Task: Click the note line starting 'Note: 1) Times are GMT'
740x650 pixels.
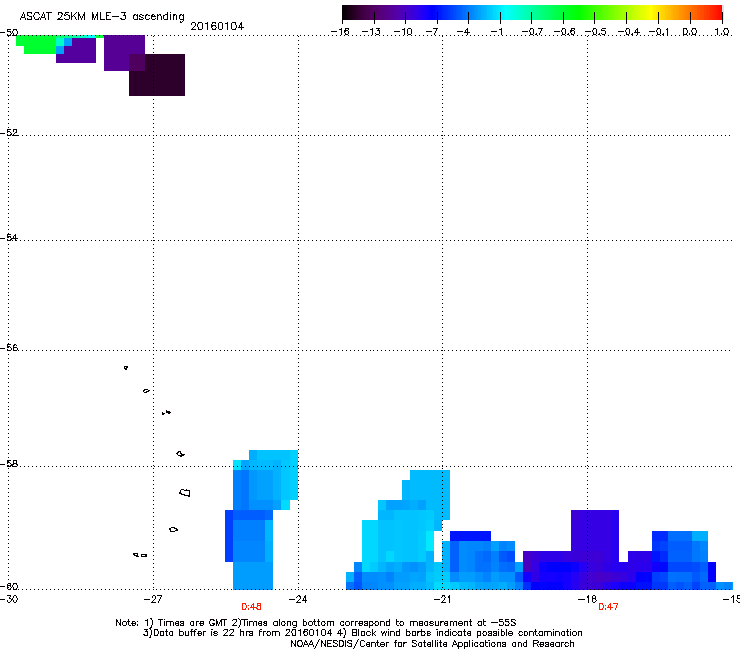Action: [x=316, y=623]
